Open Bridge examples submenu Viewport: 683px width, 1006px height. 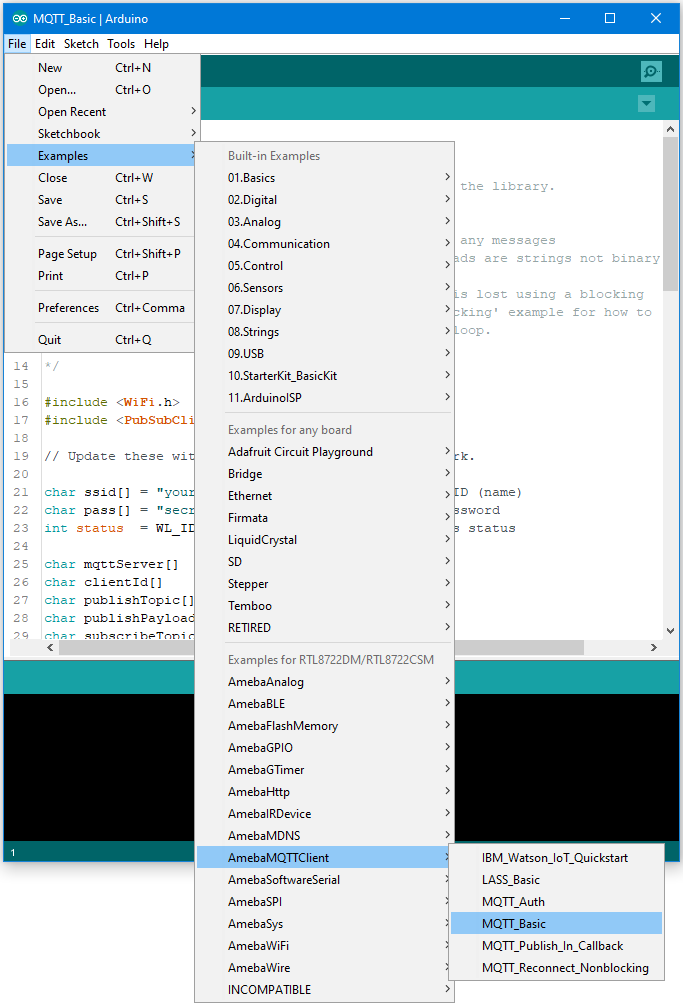pos(325,474)
